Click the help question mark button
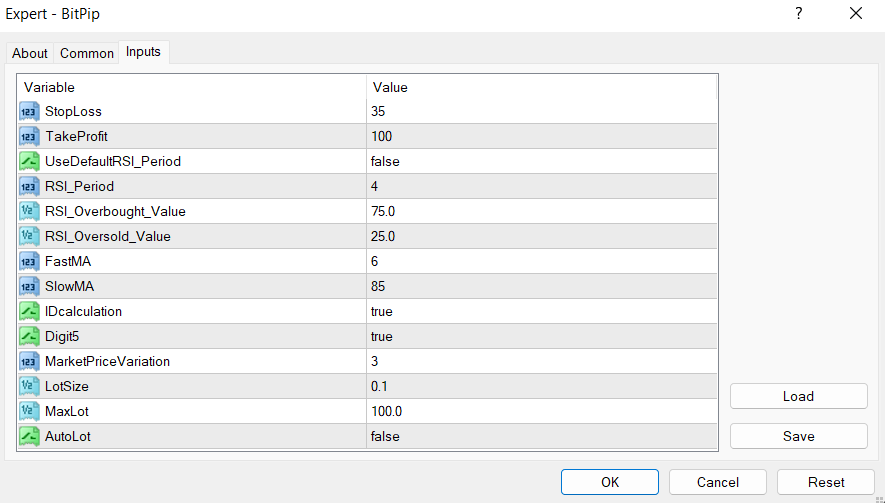The image size is (885, 503). click(x=798, y=14)
